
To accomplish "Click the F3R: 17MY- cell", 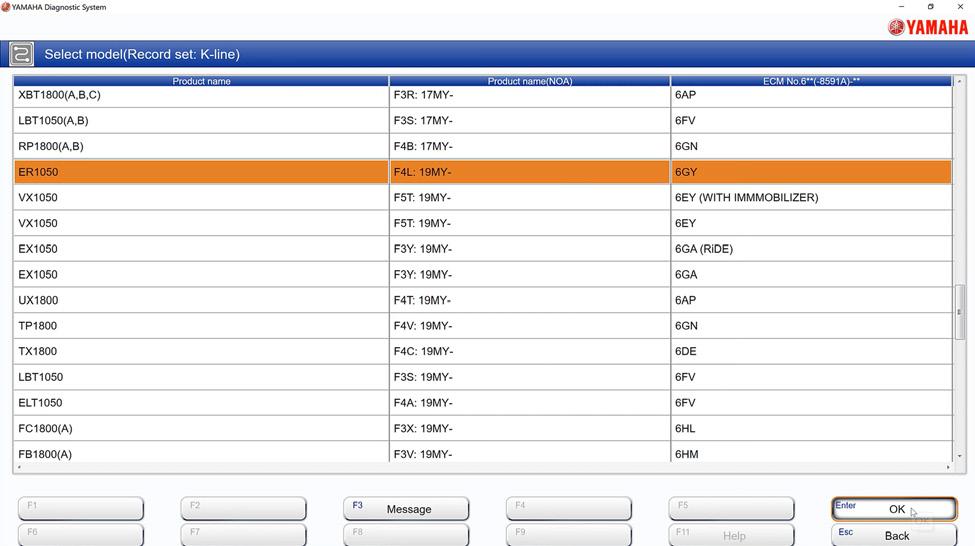I will pos(530,95).
